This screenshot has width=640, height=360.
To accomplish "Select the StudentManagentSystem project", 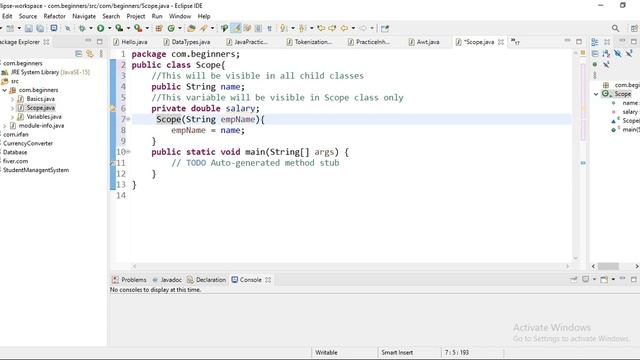I will (36, 170).
